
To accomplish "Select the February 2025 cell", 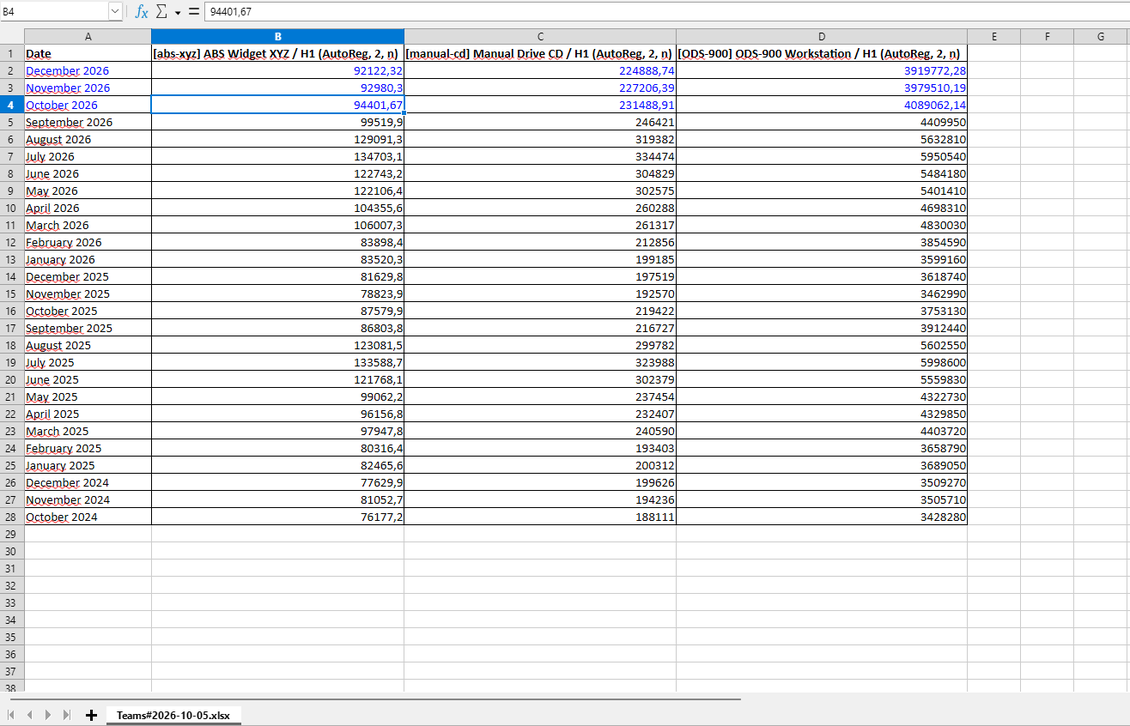I will 88,448.
